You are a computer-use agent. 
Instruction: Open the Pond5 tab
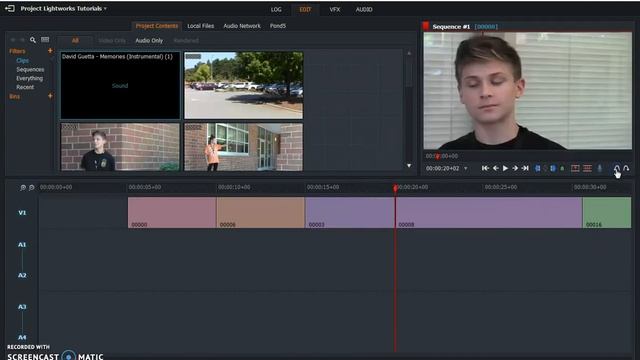click(x=278, y=26)
